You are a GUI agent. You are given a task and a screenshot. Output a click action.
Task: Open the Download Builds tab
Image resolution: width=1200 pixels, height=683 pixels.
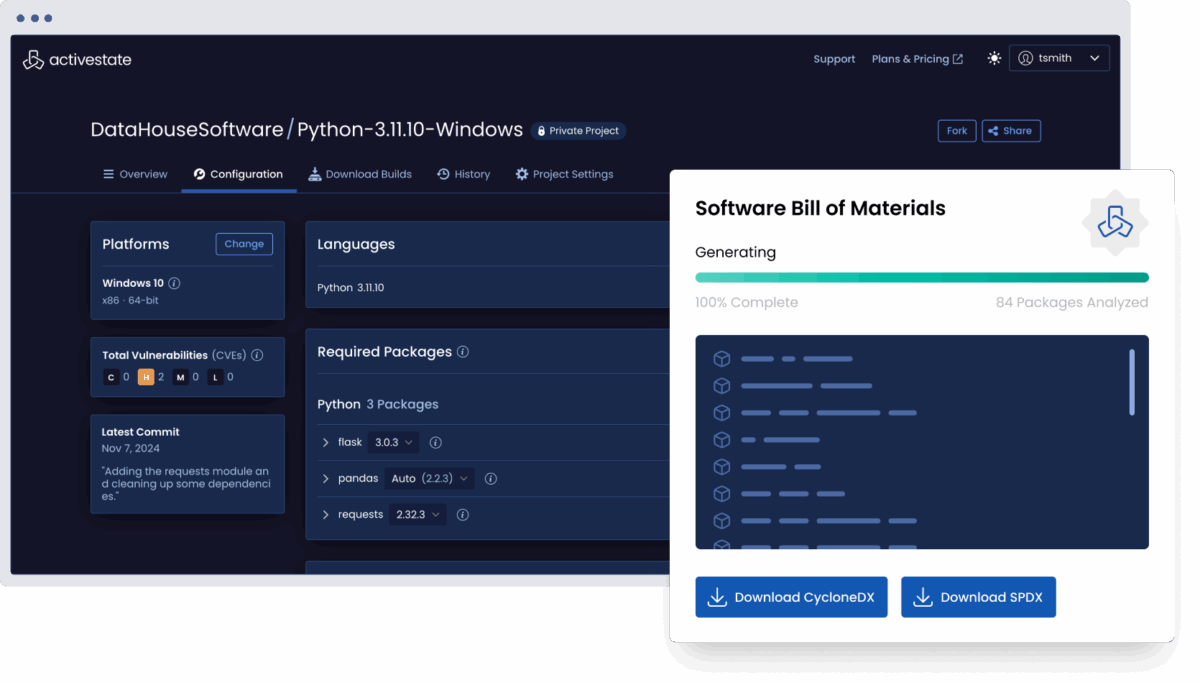[360, 174]
